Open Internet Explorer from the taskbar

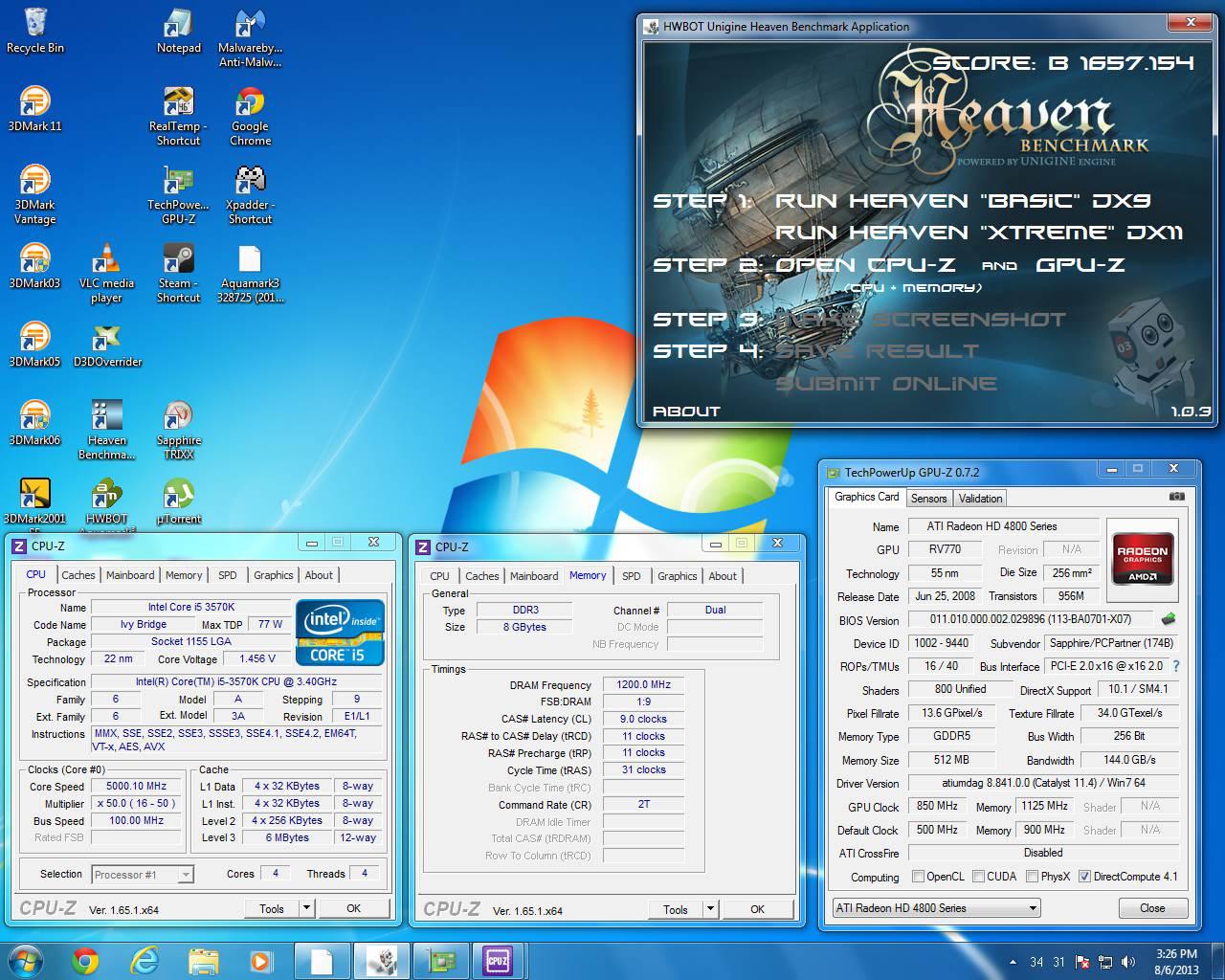coord(145,960)
